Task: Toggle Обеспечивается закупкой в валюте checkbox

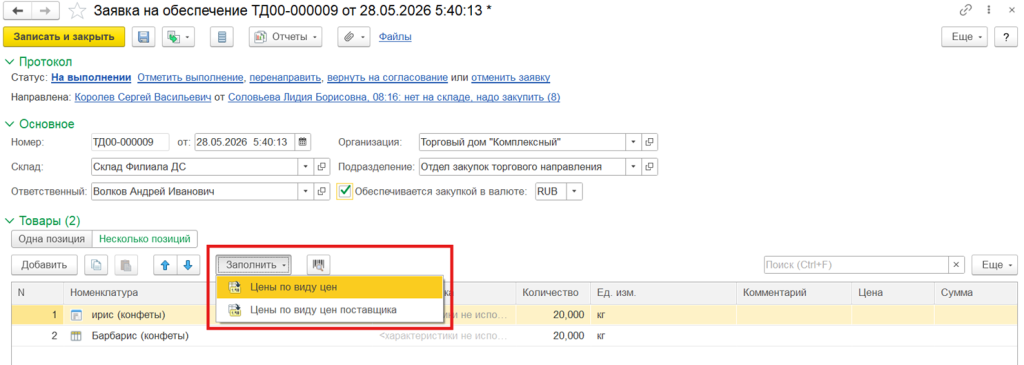Action: pos(345,191)
